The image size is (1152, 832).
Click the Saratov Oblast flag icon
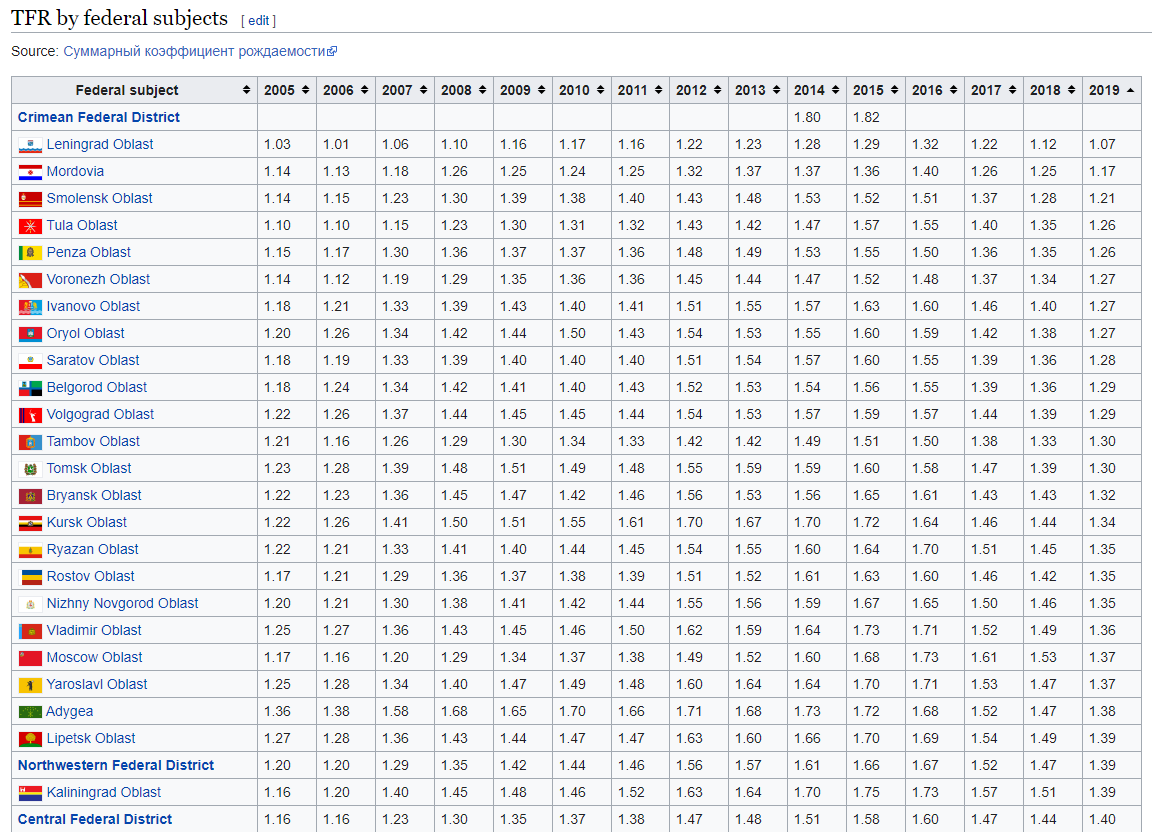pyautogui.click(x=30, y=361)
